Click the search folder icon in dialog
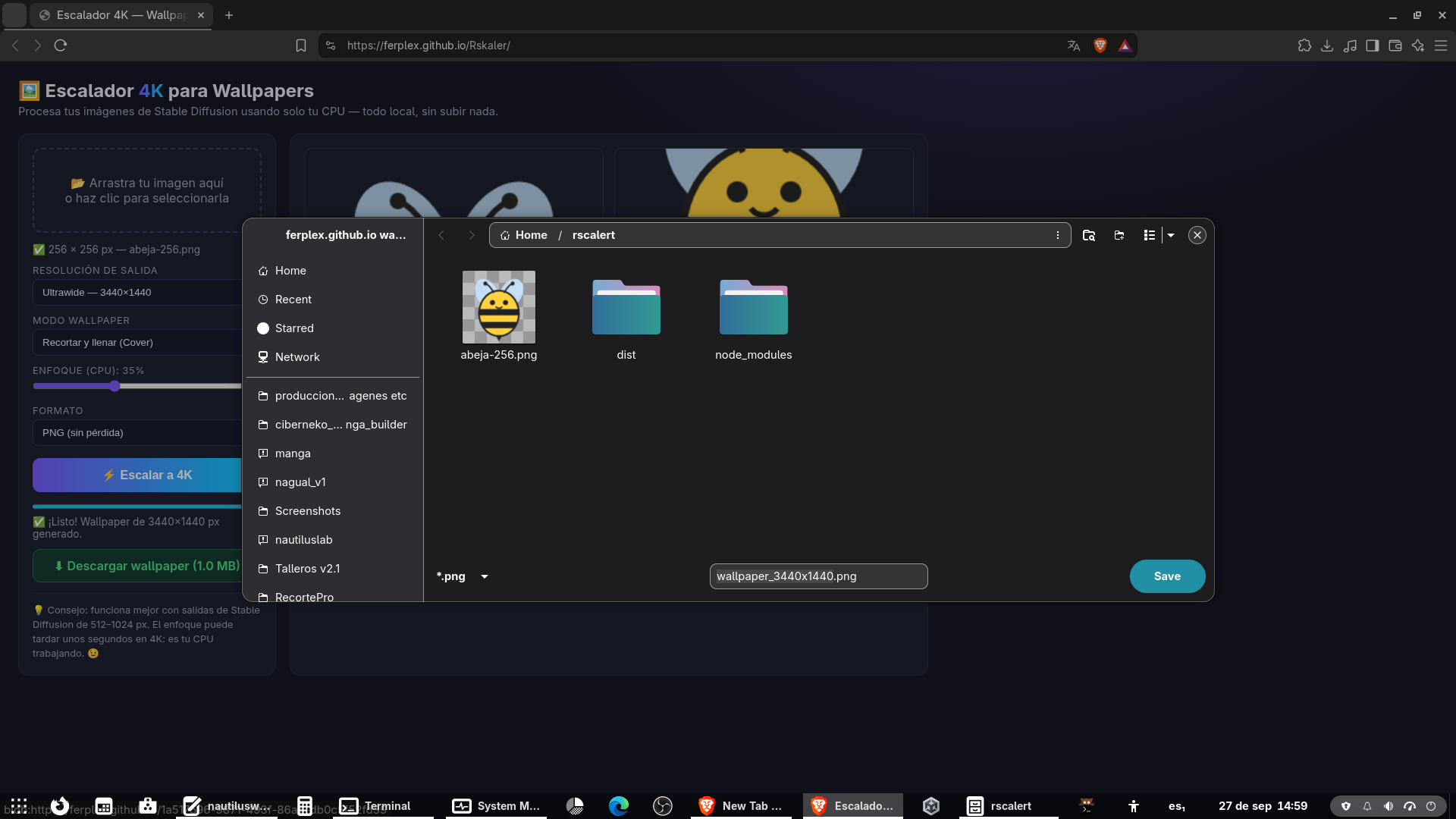Screen dimensions: 1456x819 tap(1089, 235)
